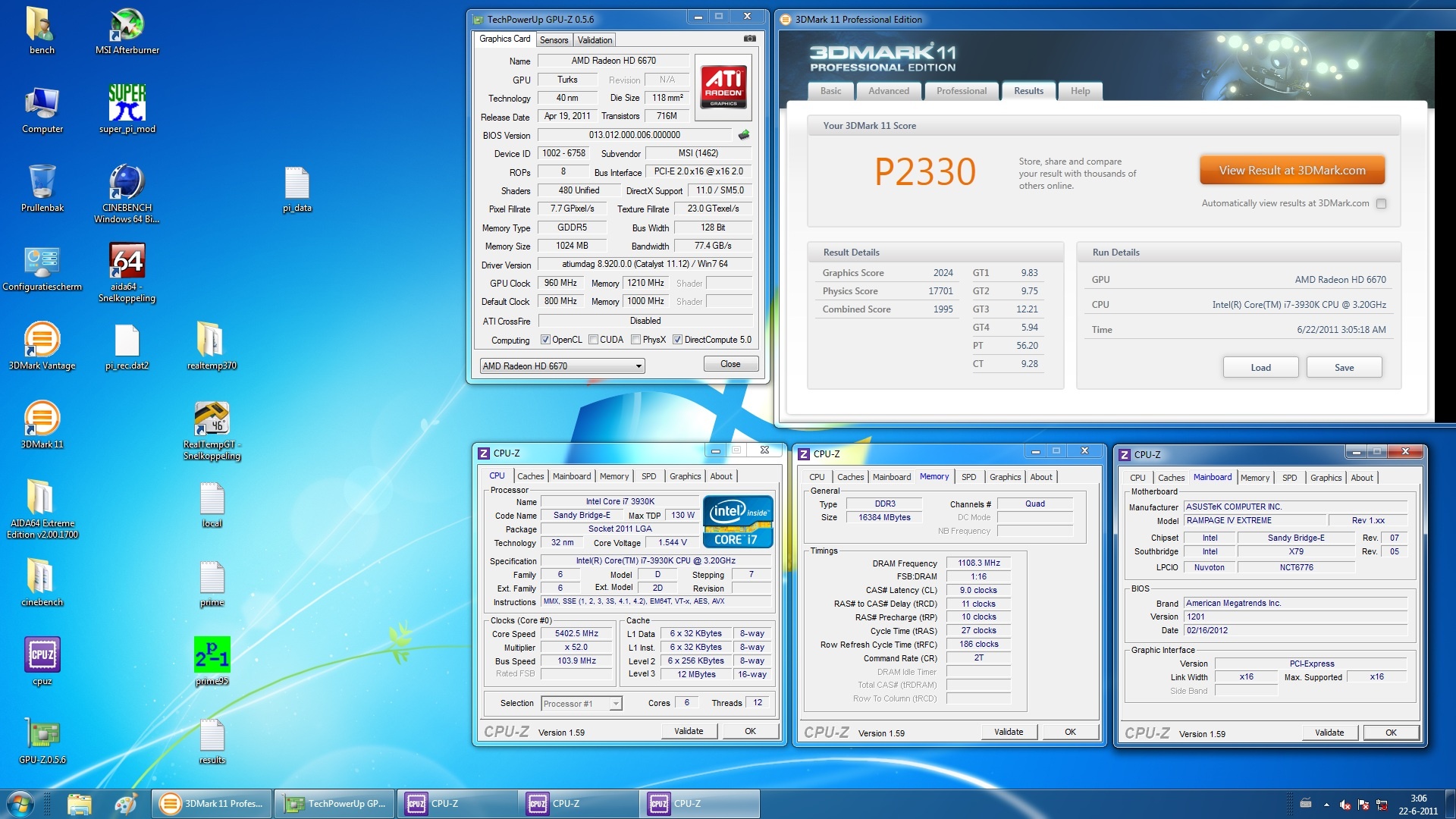Click system tray volume icon
1456x819 pixels.
coord(1345,805)
